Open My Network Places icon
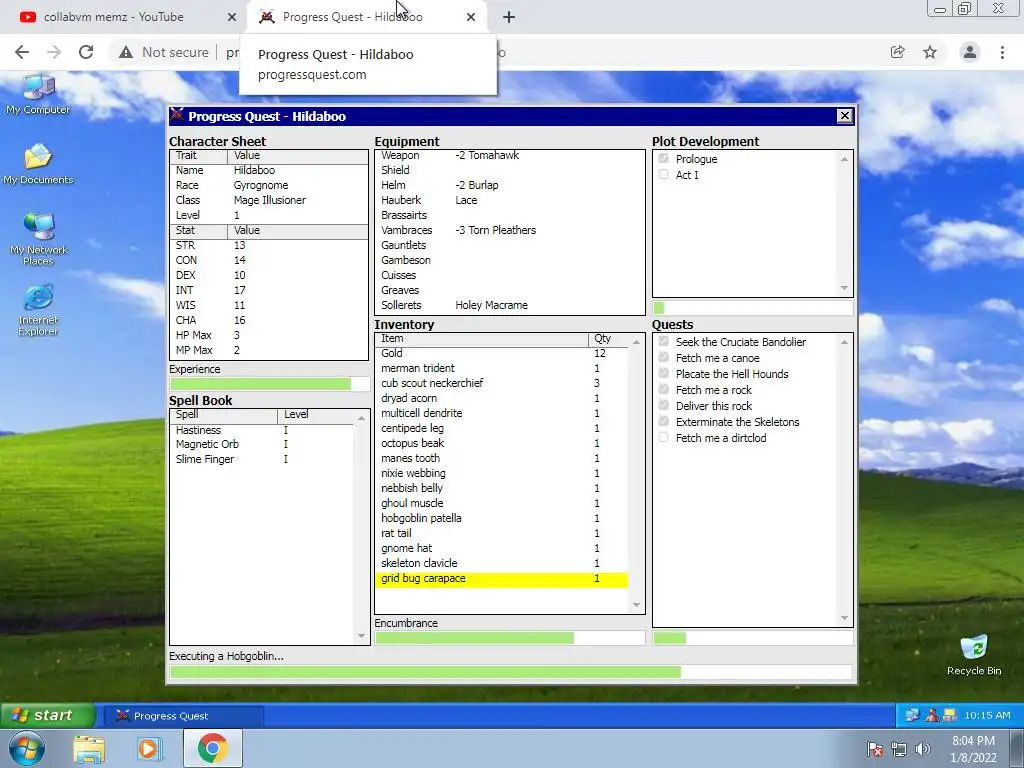Screen dimensions: 1024x768 tap(38, 239)
